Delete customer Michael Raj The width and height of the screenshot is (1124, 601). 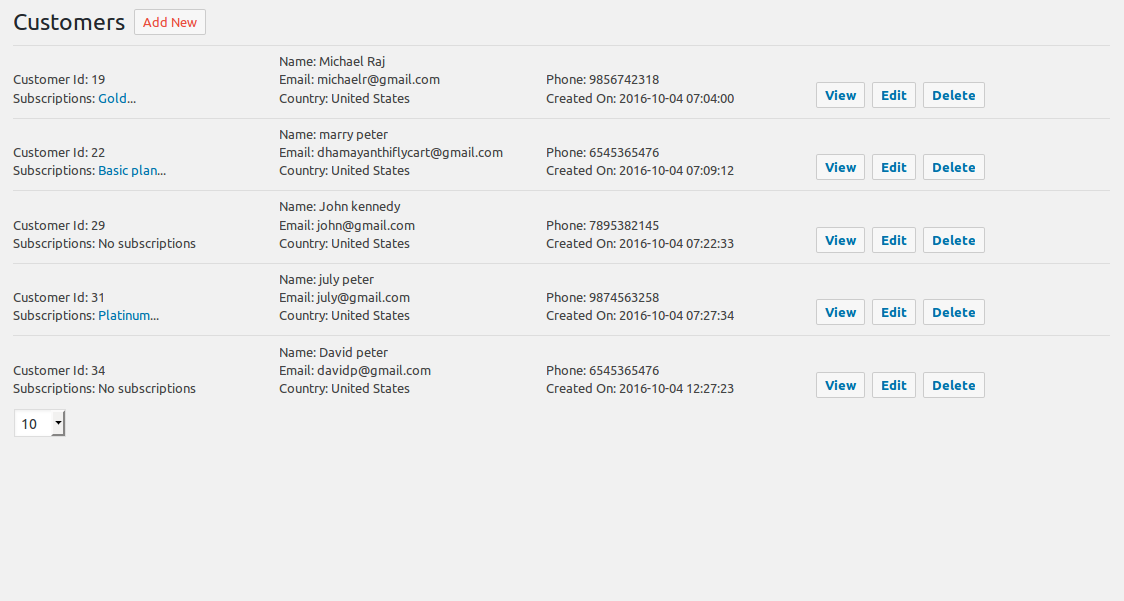[953, 95]
